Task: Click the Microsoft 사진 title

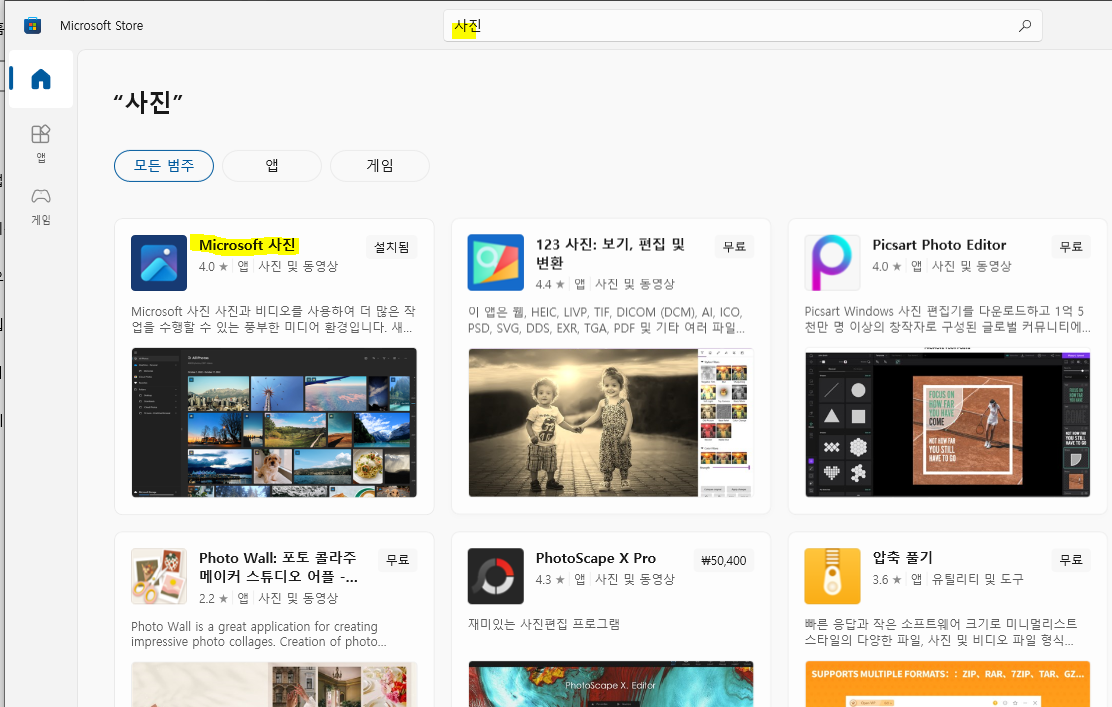Action: 247,245
